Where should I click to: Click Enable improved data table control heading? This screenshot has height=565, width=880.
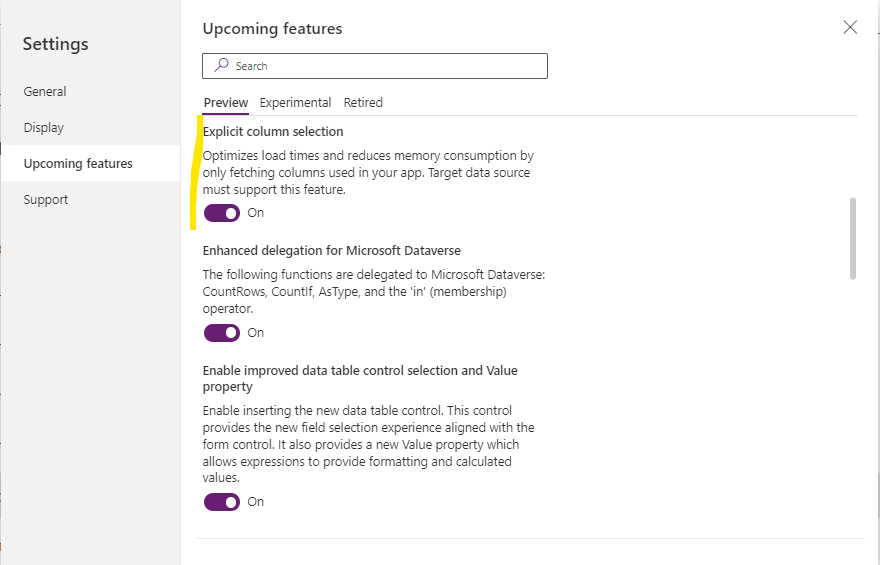pyautogui.click(x=360, y=378)
